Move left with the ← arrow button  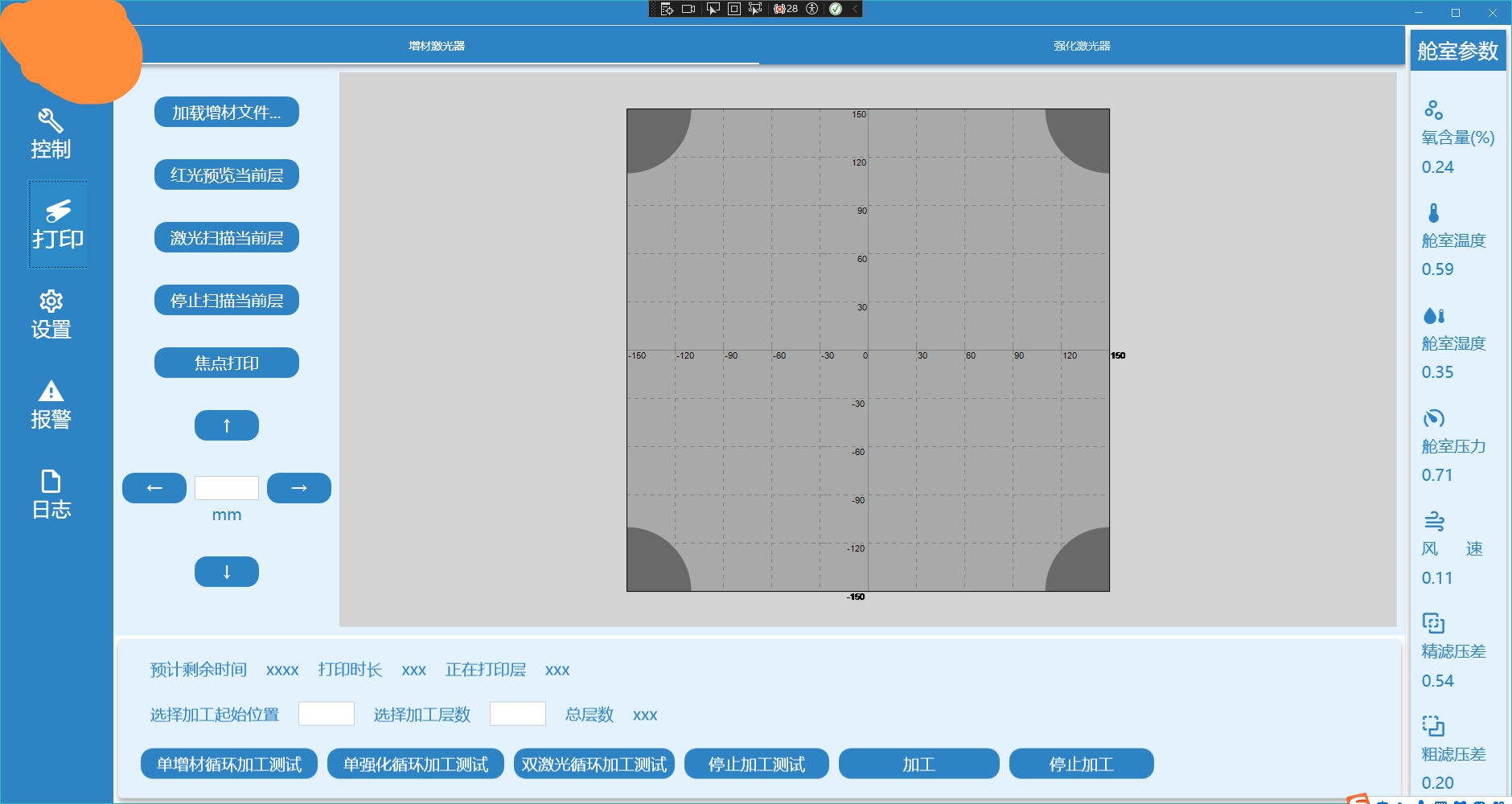tap(154, 488)
